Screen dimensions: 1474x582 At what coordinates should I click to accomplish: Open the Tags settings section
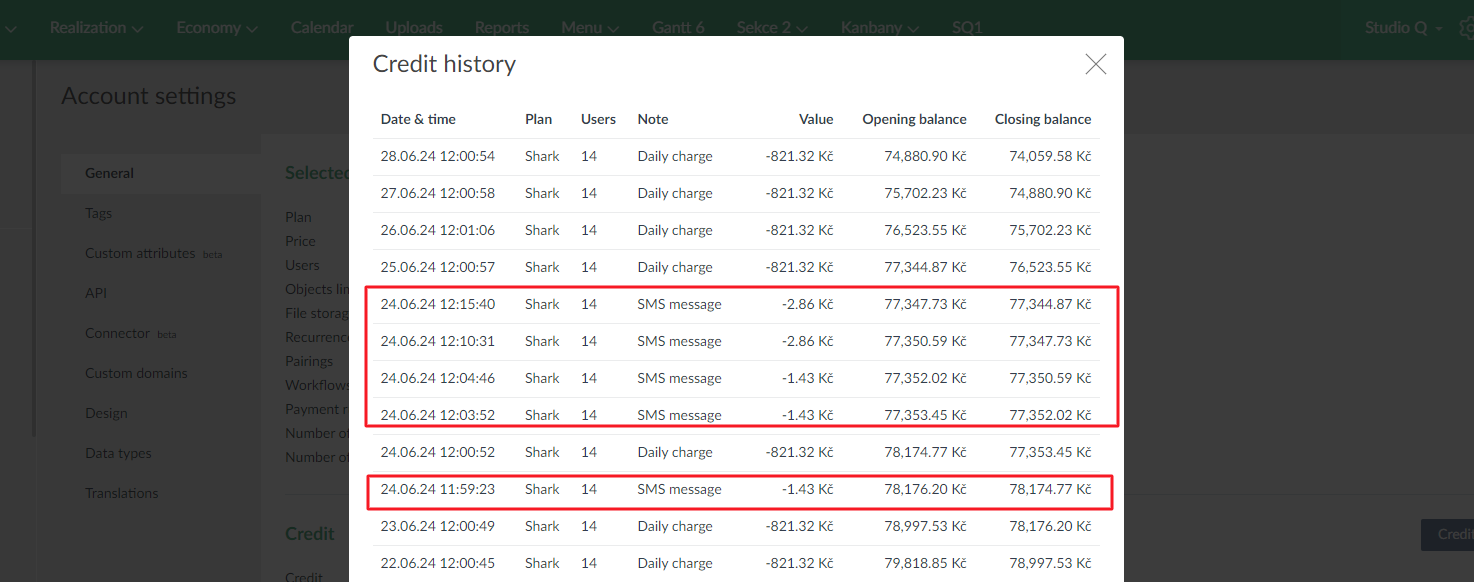[x=98, y=213]
